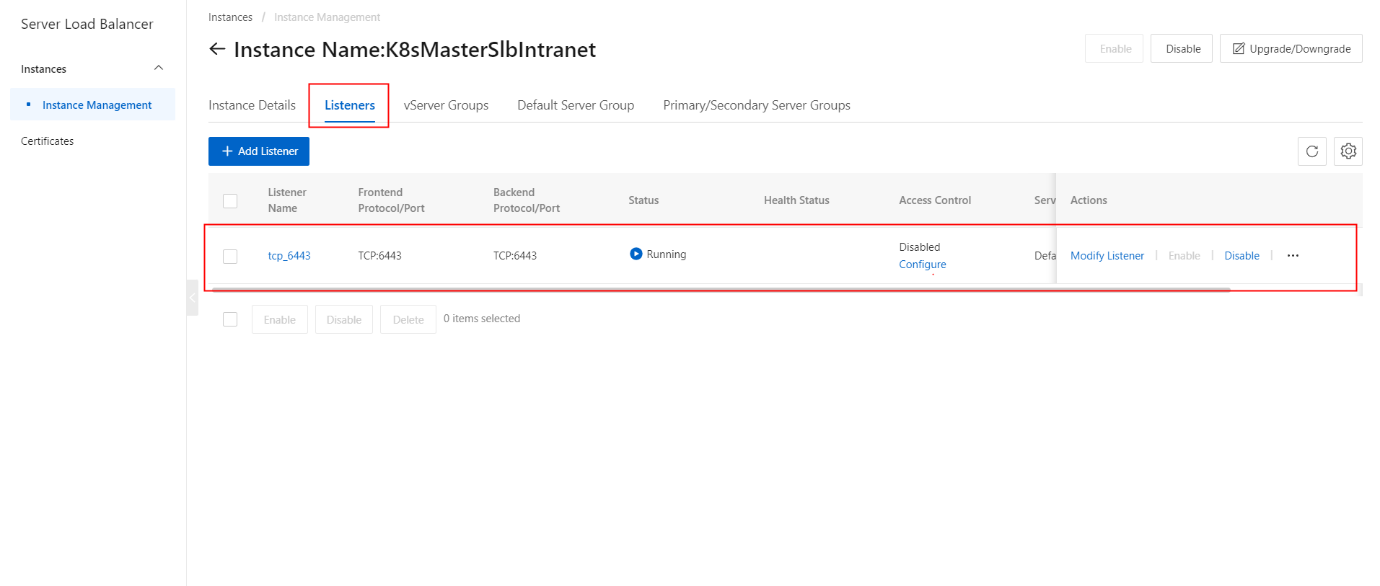Toggle the bottom select-all checkbox
Viewport: 1380px width, 586px height.
pos(230,319)
